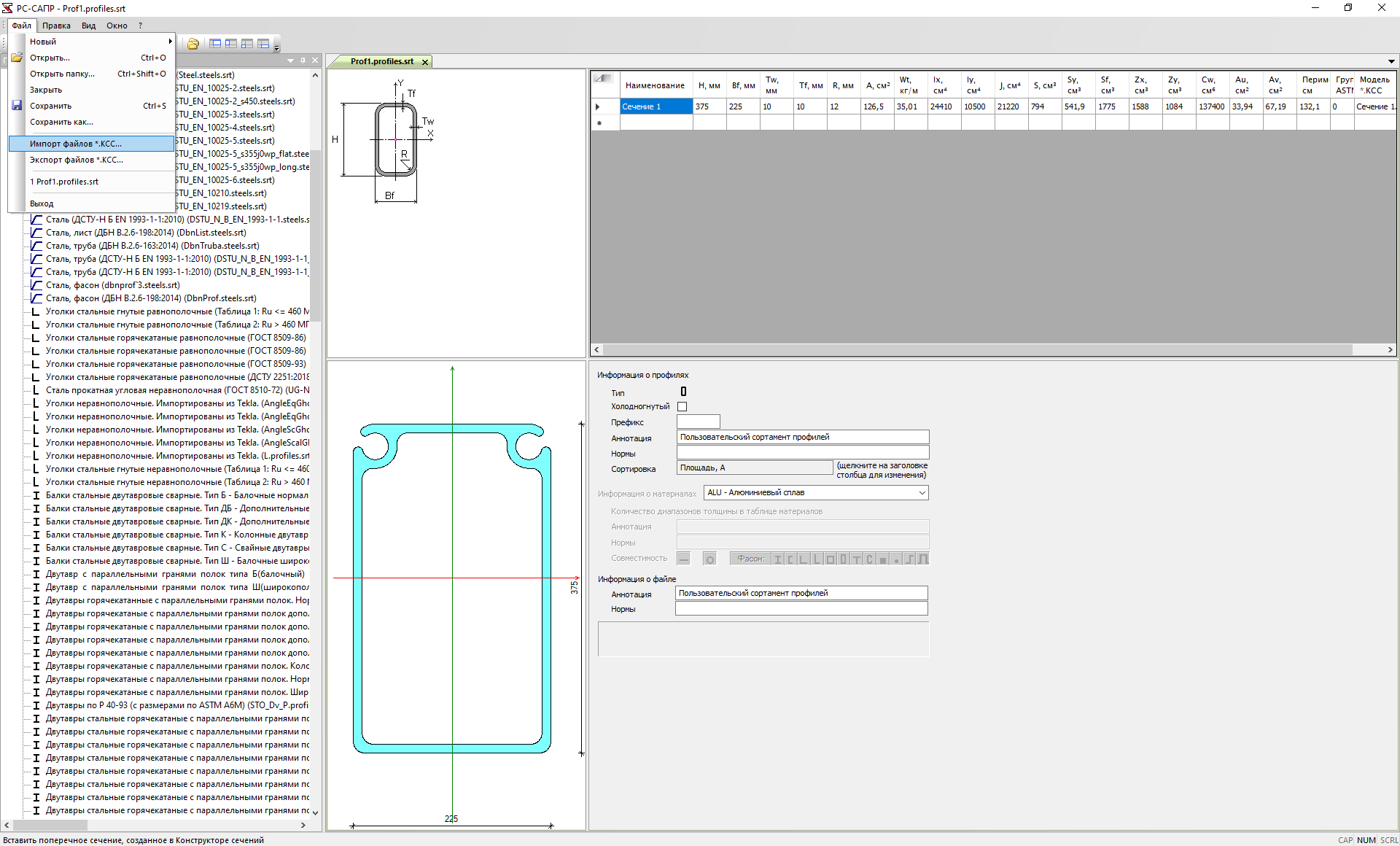Select the second window layout toolbar icon
The height and width of the screenshot is (846, 1400).
(x=231, y=44)
